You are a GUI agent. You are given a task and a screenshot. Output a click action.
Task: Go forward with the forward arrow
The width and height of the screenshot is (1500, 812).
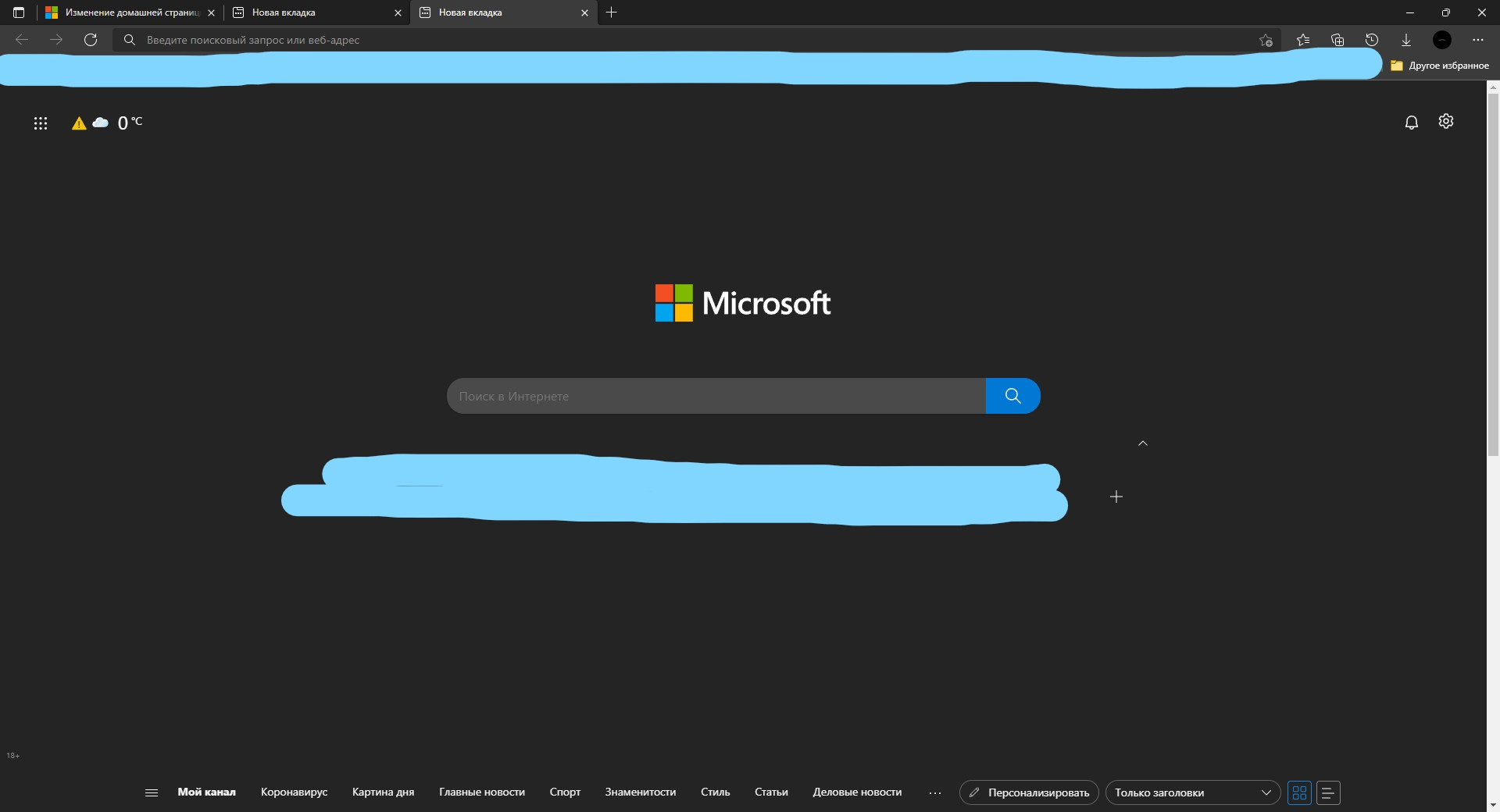point(56,40)
